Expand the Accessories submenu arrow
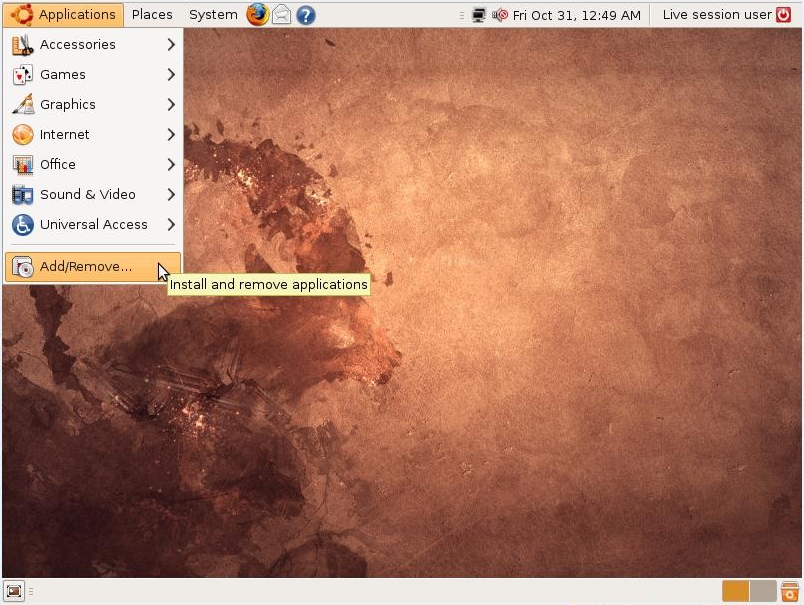The height and width of the screenshot is (605, 804). coord(171,45)
